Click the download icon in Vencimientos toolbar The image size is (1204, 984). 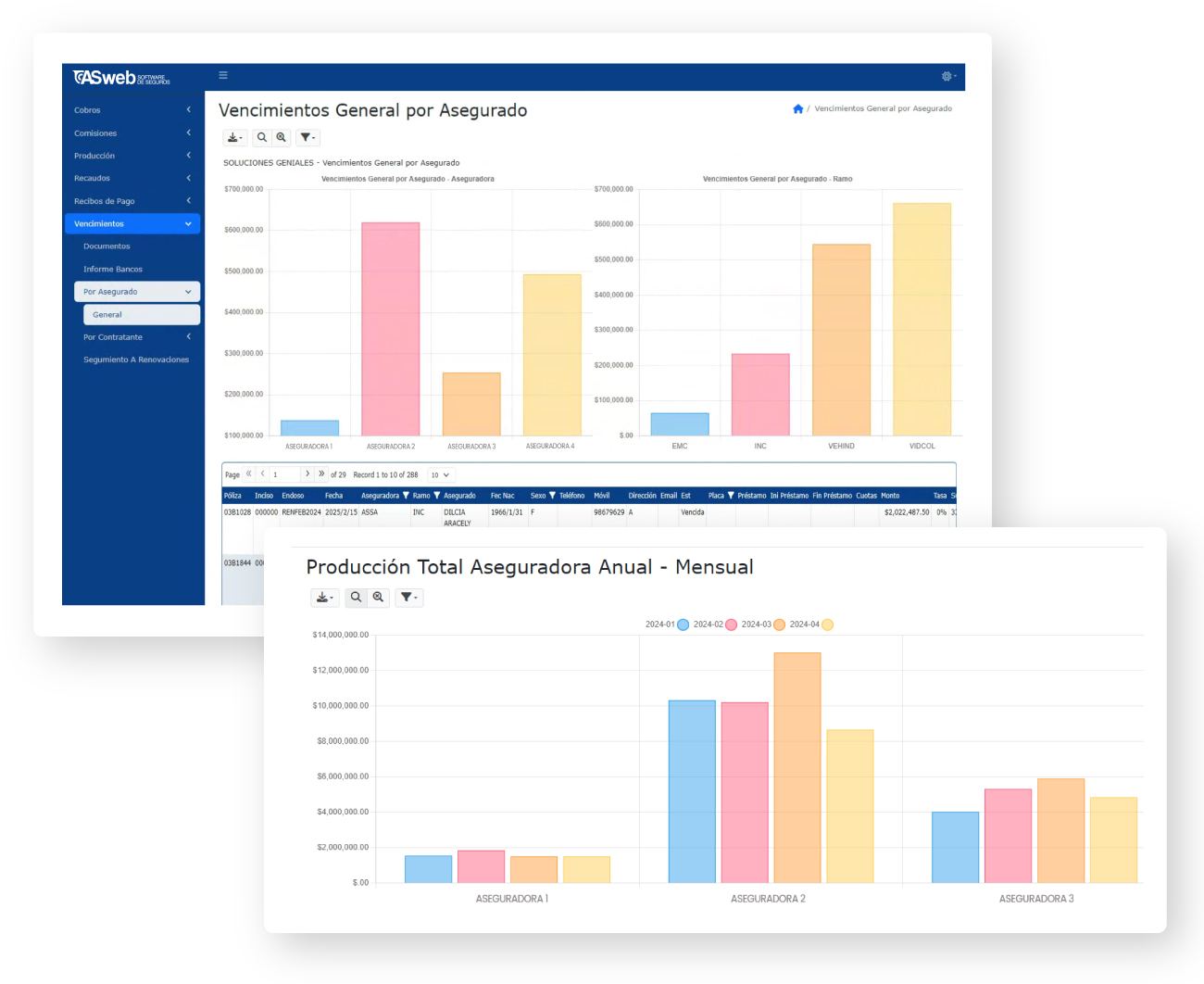234,137
